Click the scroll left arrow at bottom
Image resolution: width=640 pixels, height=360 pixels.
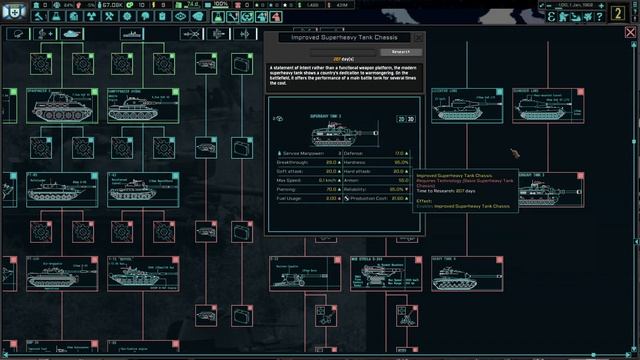tap(5, 356)
